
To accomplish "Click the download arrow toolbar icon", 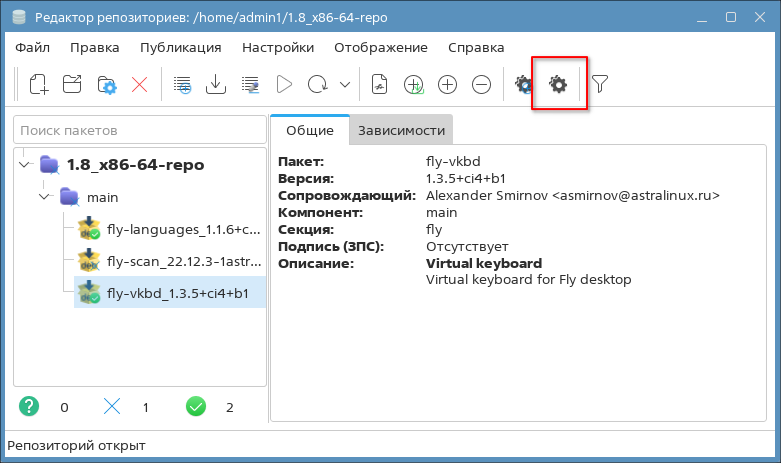I will click(x=215, y=85).
